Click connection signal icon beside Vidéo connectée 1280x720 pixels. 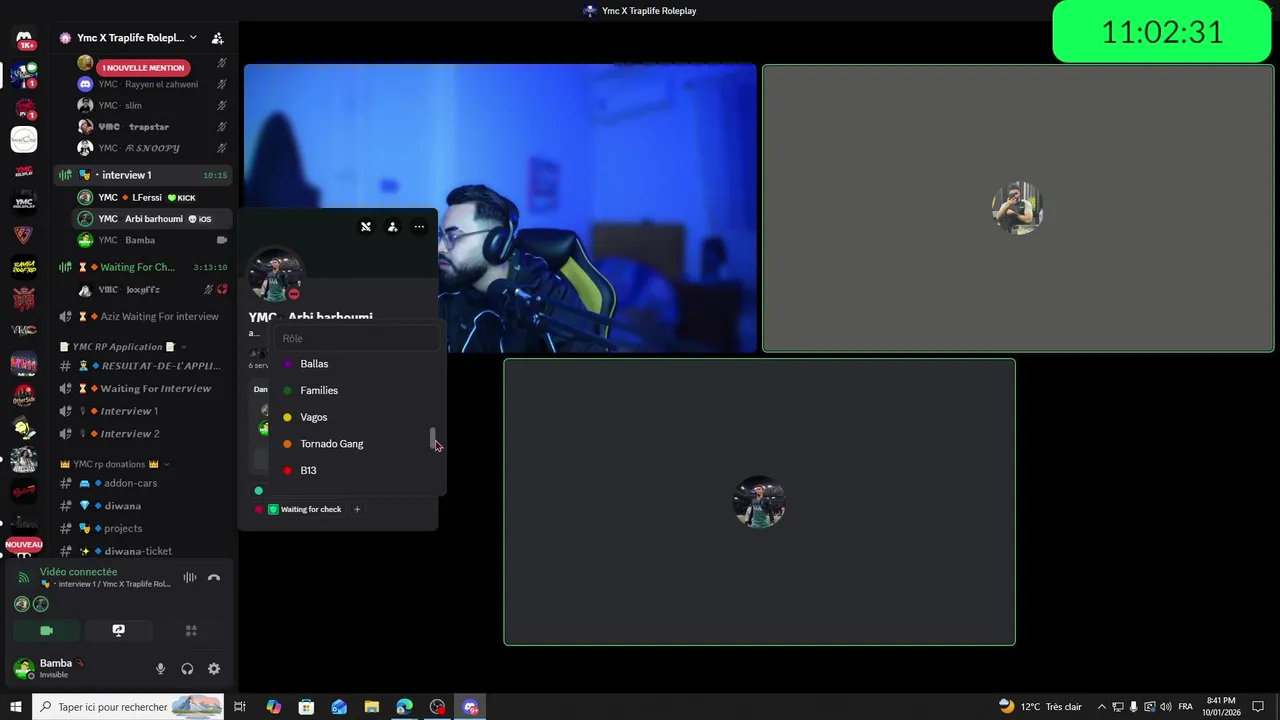(24, 578)
